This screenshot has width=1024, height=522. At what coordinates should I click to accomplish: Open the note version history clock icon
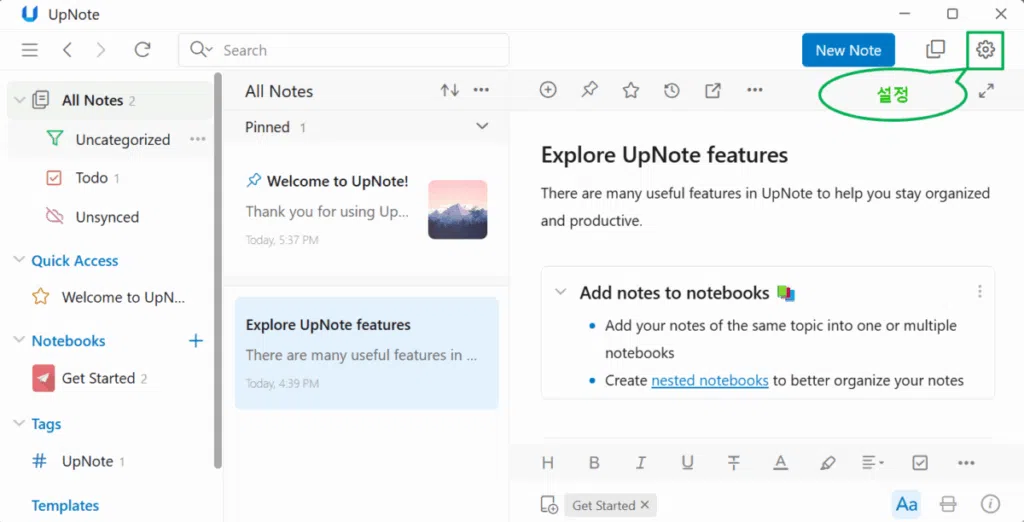671,90
